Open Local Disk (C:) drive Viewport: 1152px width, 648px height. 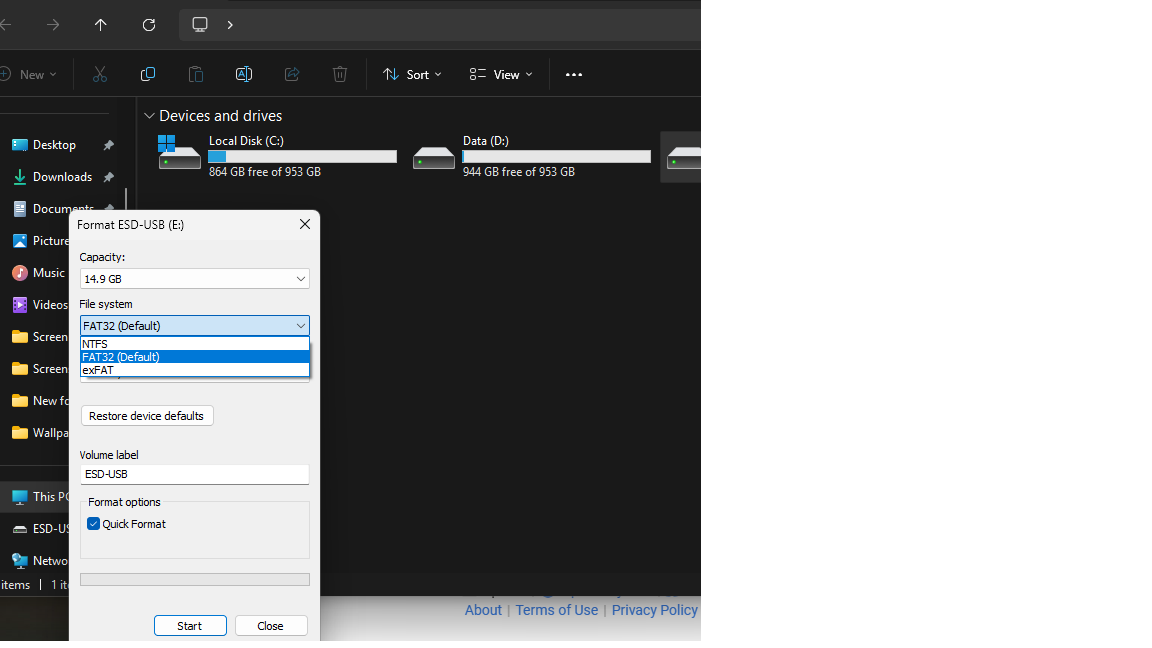(x=277, y=156)
